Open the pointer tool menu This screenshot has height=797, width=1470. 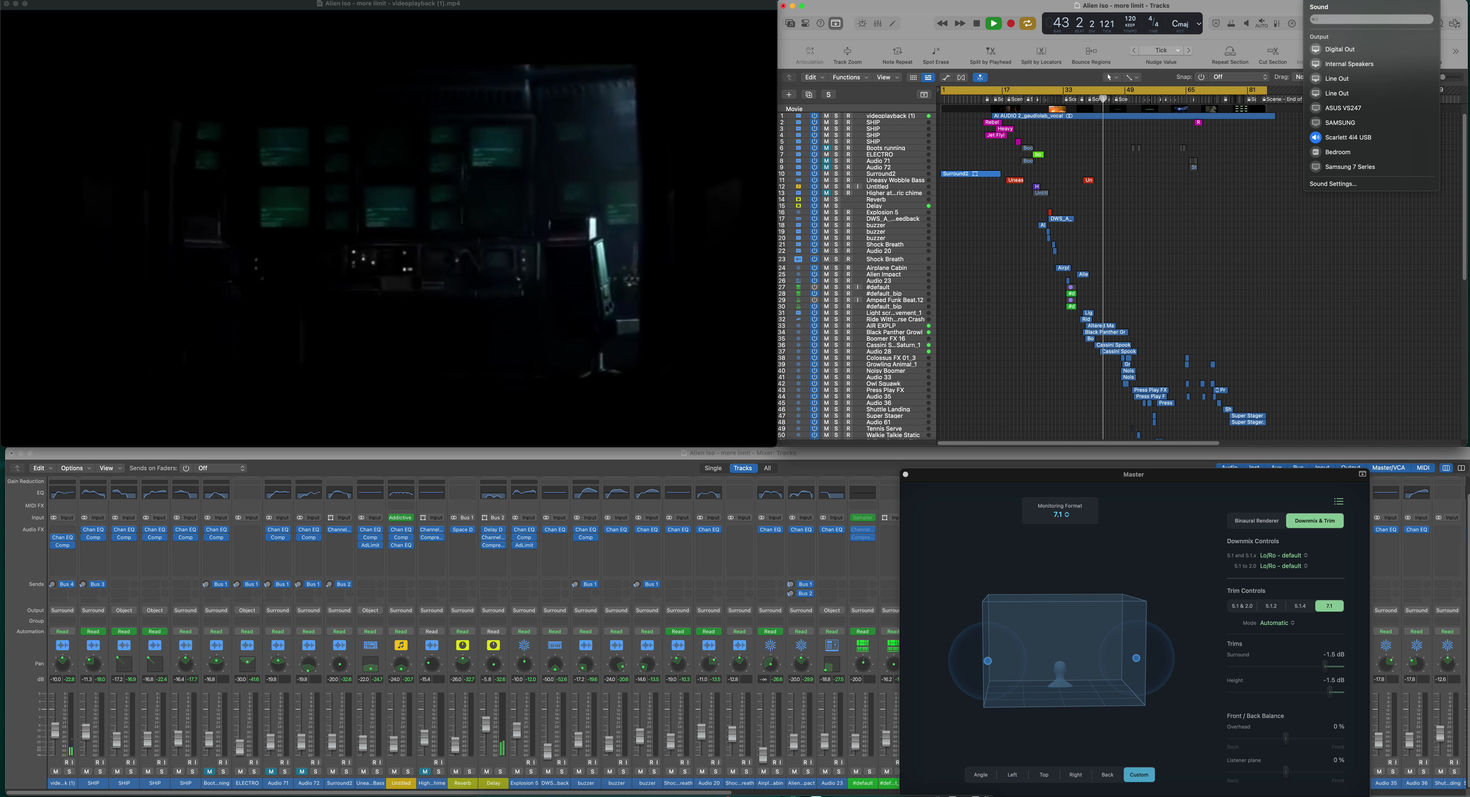point(1113,77)
